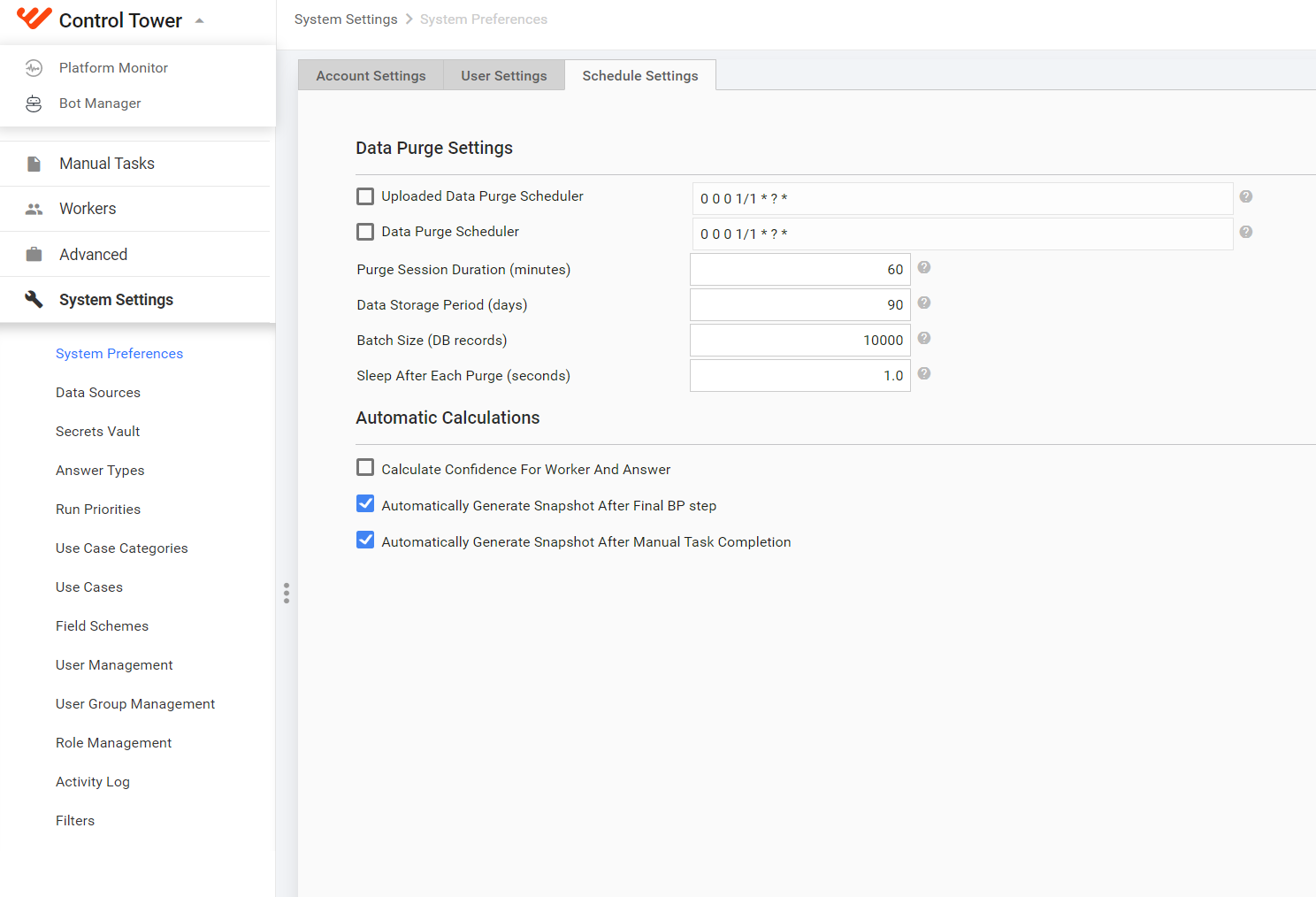This screenshot has height=897, width=1316.
Task: Open Filters page
Action: (75, 821)
